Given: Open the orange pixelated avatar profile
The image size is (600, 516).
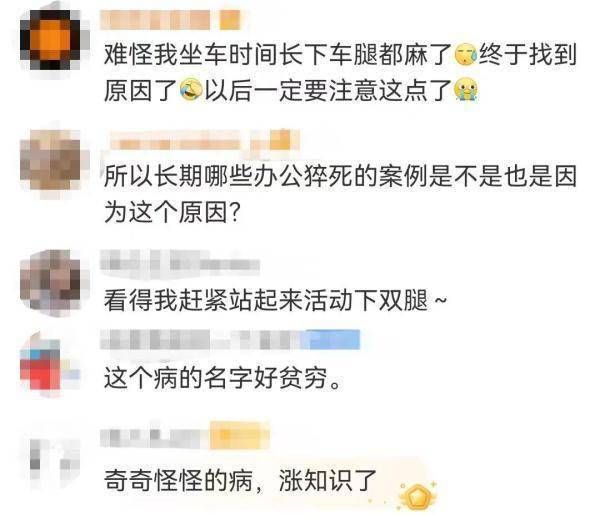Looking at the screenshot, I should [51, 40].
